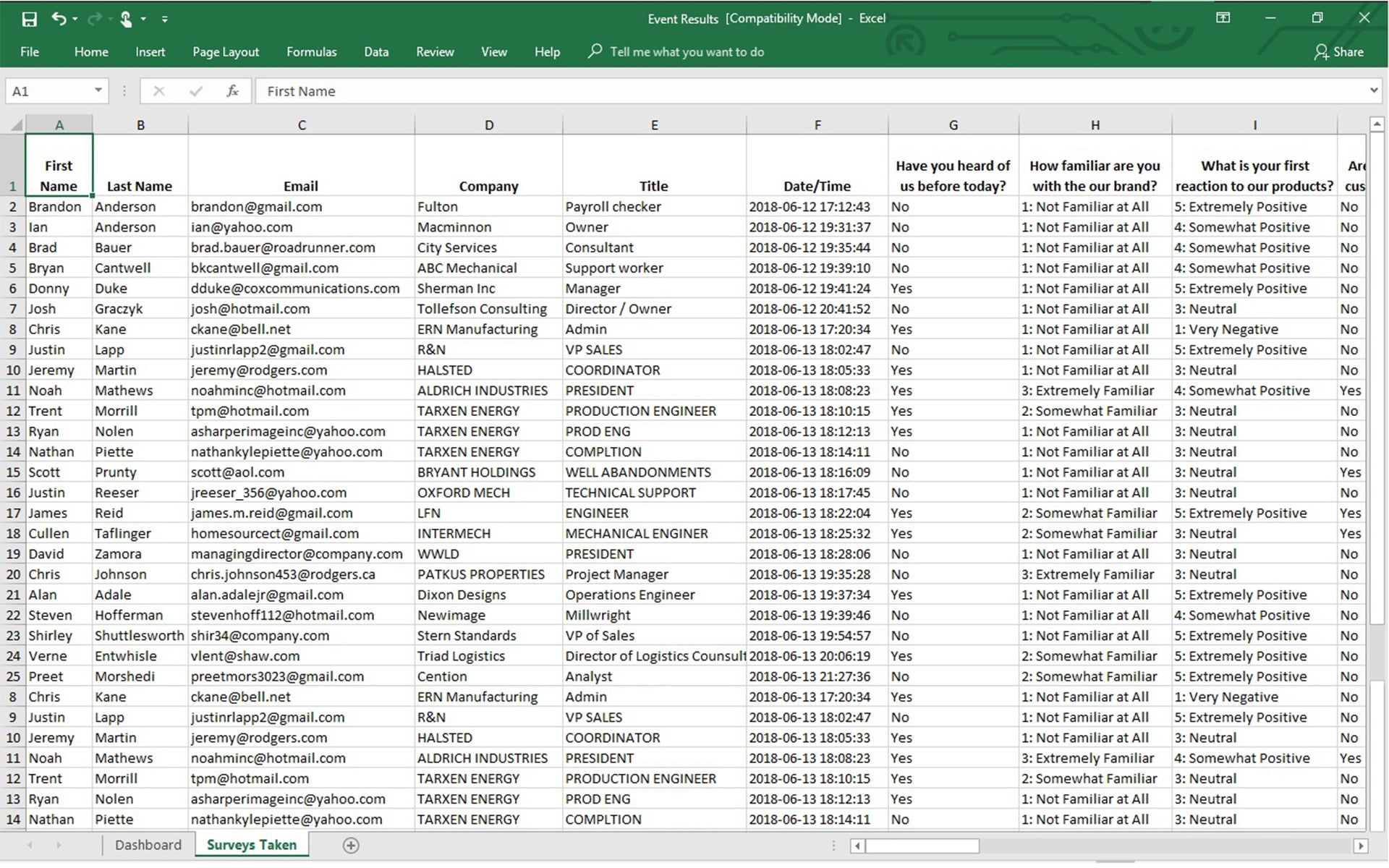Click the formula bar showing First Name
This screenshot has height=868, width=1389.
(x=810, y=91)
